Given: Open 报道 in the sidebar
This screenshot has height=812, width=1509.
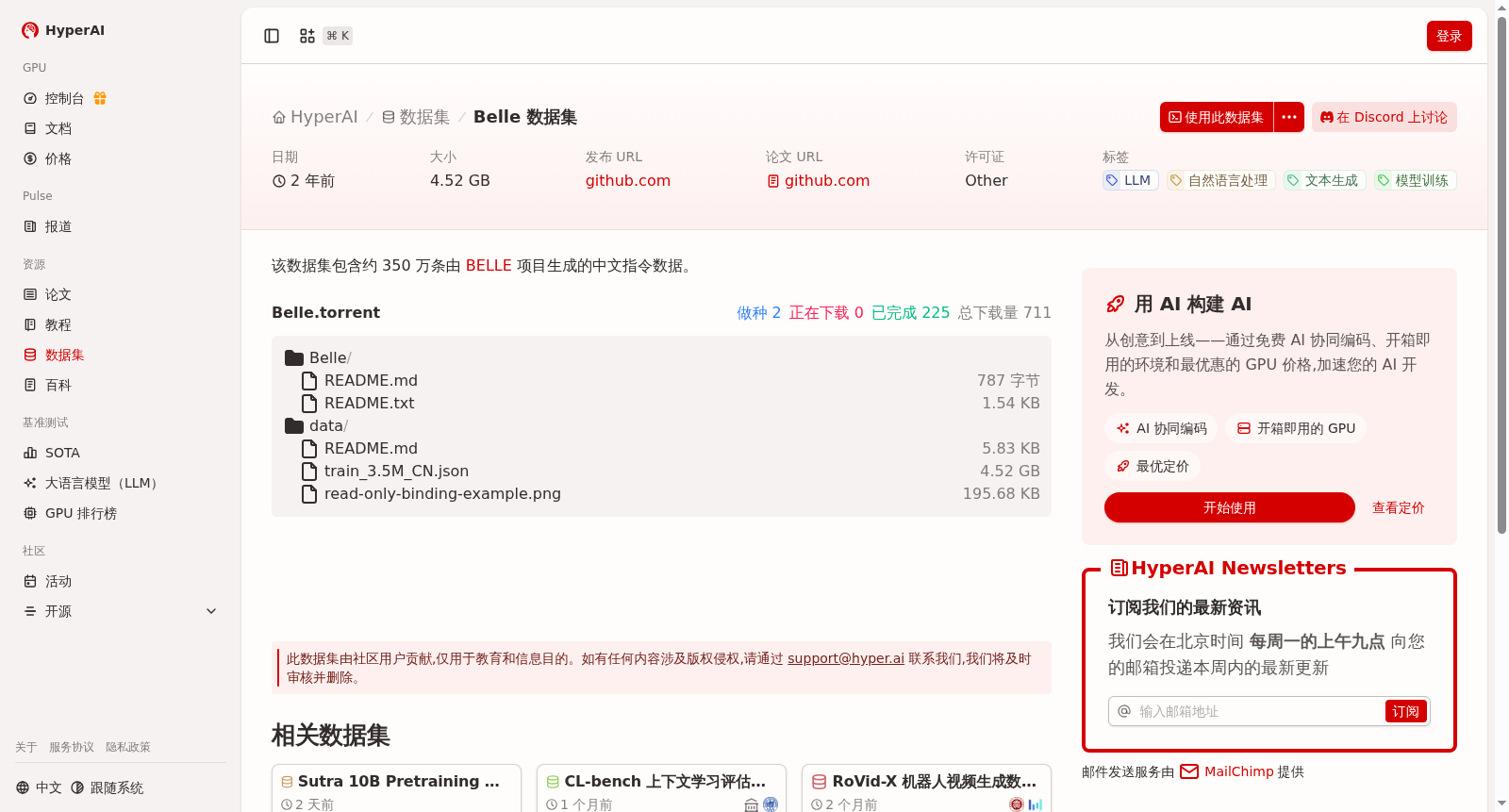Looking at the screenshot, I should (47, 226).
